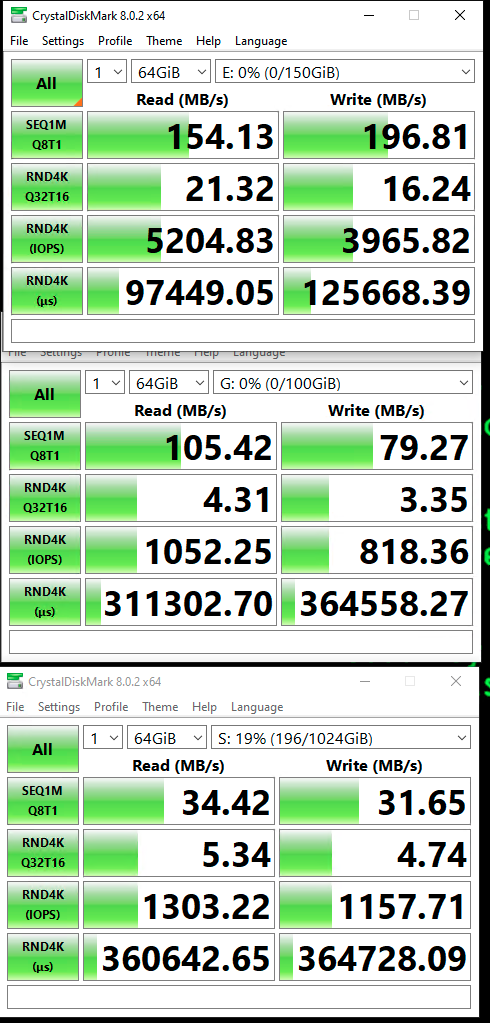
Task: Click the comment text field in S: window
Action: (239, 997)
